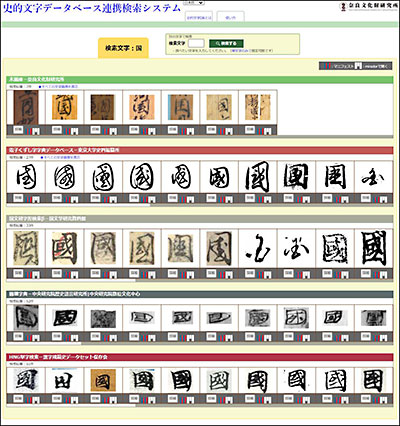The height and width of the screenshot is (426, 400).
Task: Click the 詳細 button under the fifth red-section glyph
Action: (x=173, y=198)
